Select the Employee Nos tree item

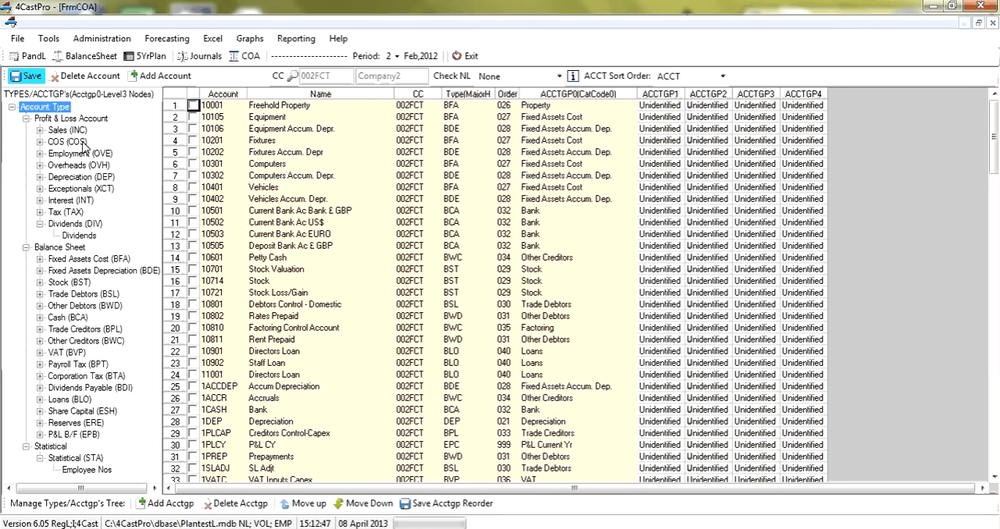pos(87,470)
